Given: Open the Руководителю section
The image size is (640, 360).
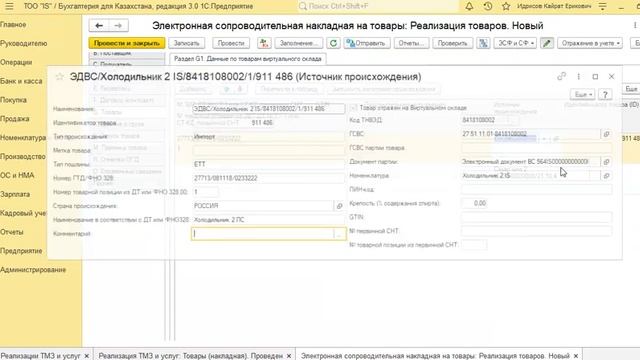Looking at the screenshot, I should pyautogui.click(x=24, y=43).
